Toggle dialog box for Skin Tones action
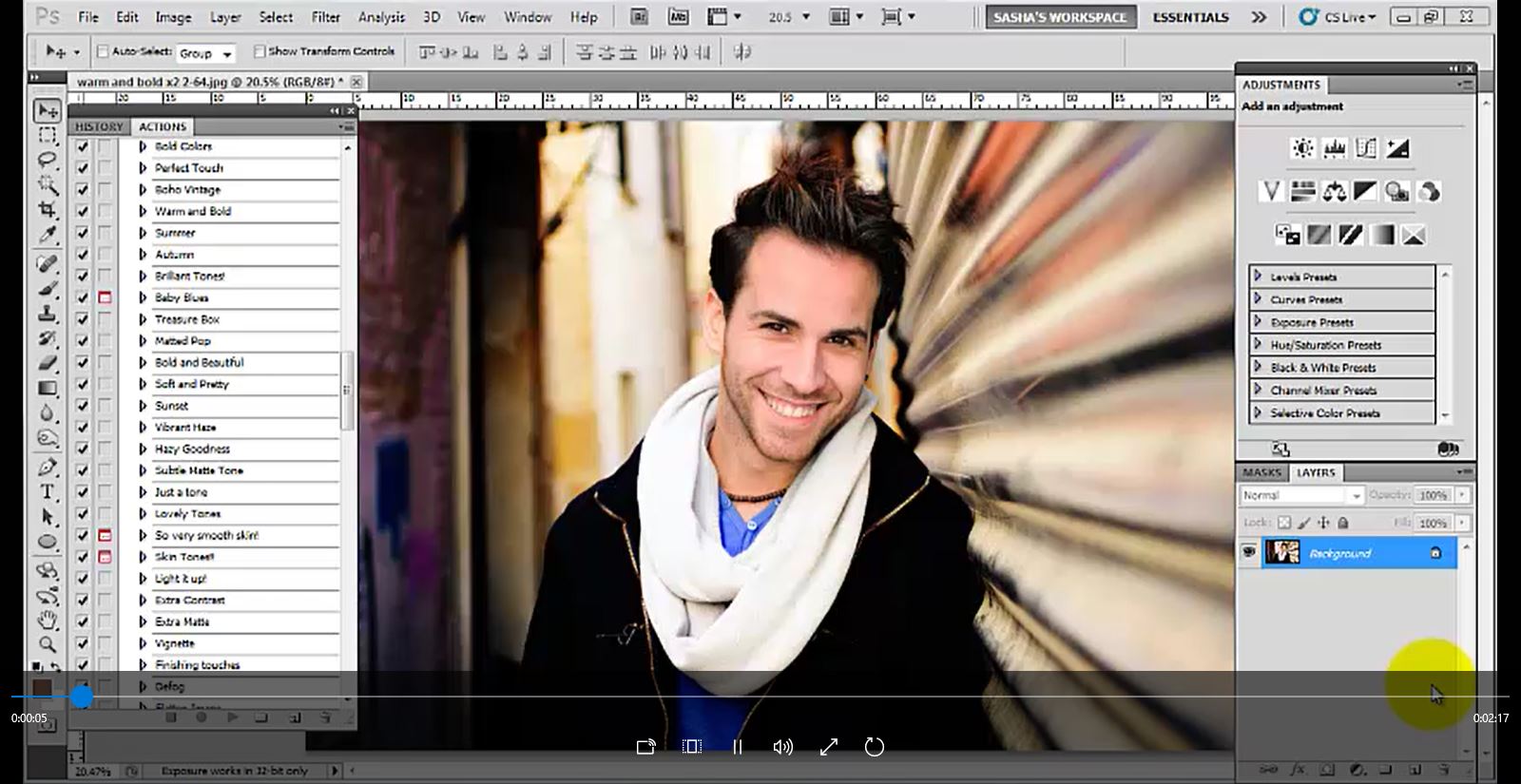Image resolution: width=1521 pixels, height=784 pixels. [105, 557]
